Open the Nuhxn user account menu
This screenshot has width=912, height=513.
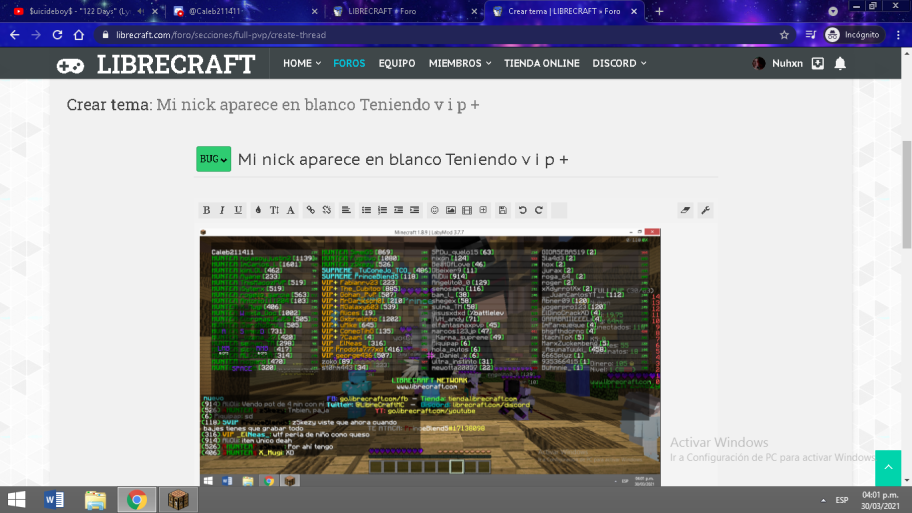point(777,63)
